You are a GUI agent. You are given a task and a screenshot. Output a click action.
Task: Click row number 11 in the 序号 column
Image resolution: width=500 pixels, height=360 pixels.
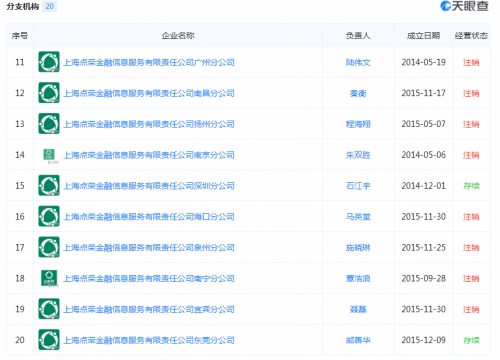[20, 62]
